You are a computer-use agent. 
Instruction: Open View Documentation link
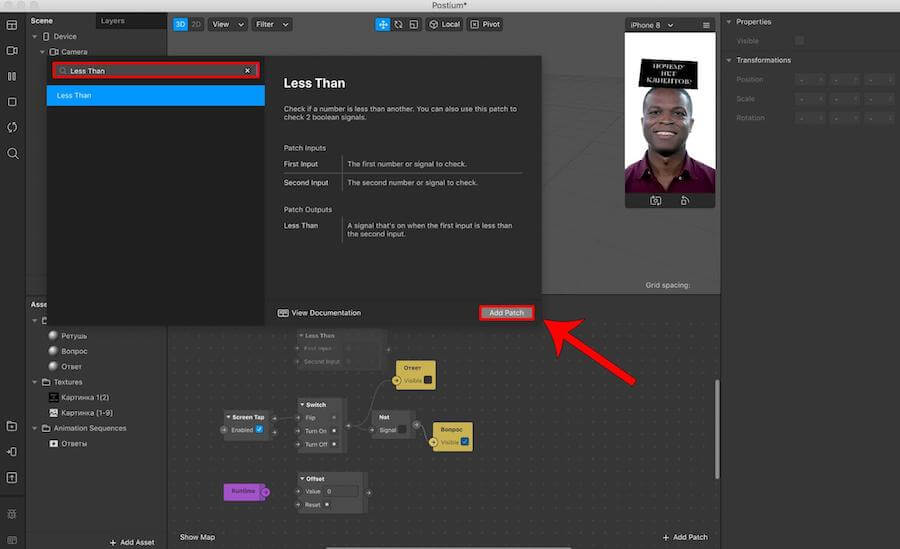click(319, 313)
